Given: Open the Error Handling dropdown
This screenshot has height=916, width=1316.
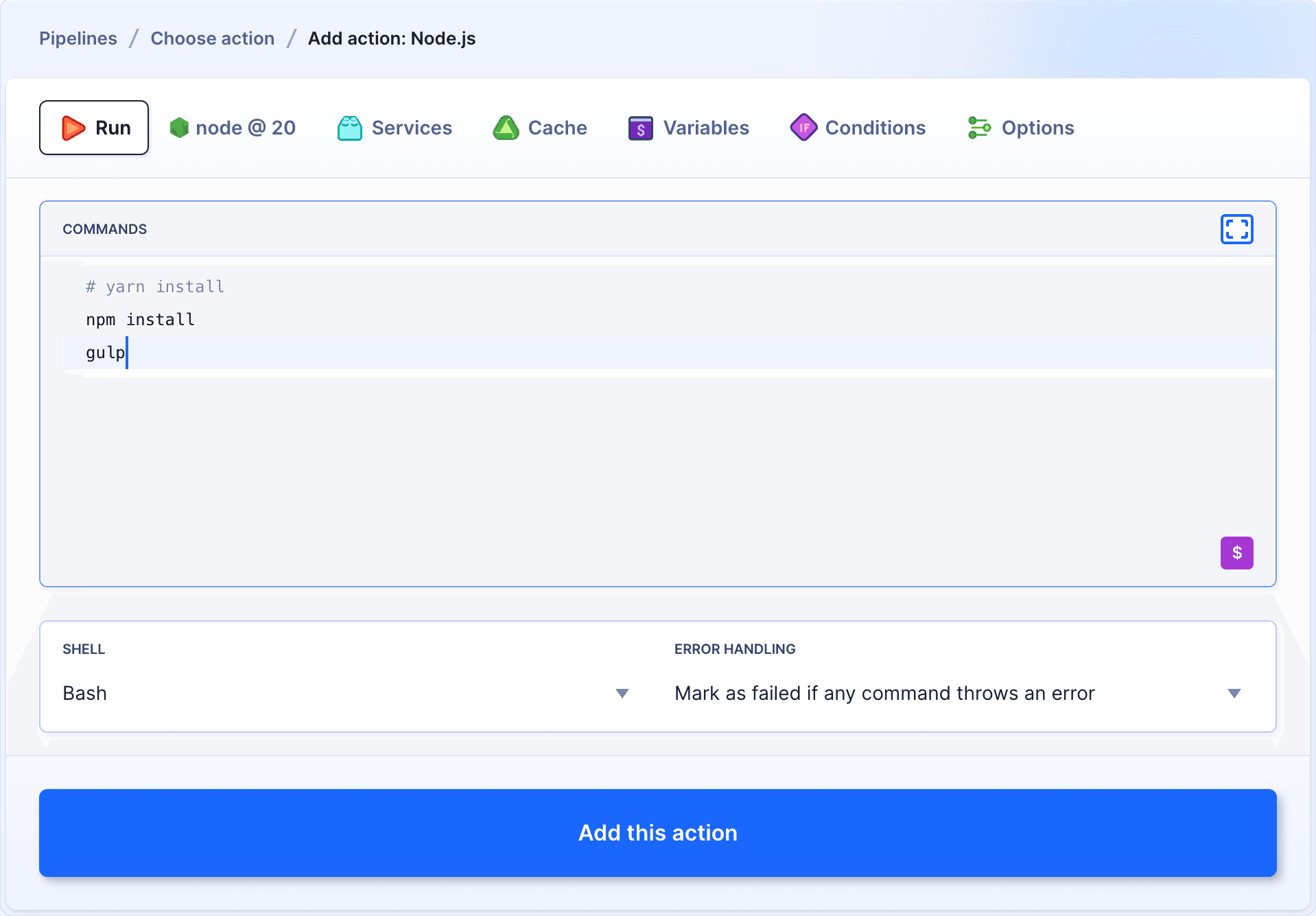Looking at the screenshot, I should [959, 693].
